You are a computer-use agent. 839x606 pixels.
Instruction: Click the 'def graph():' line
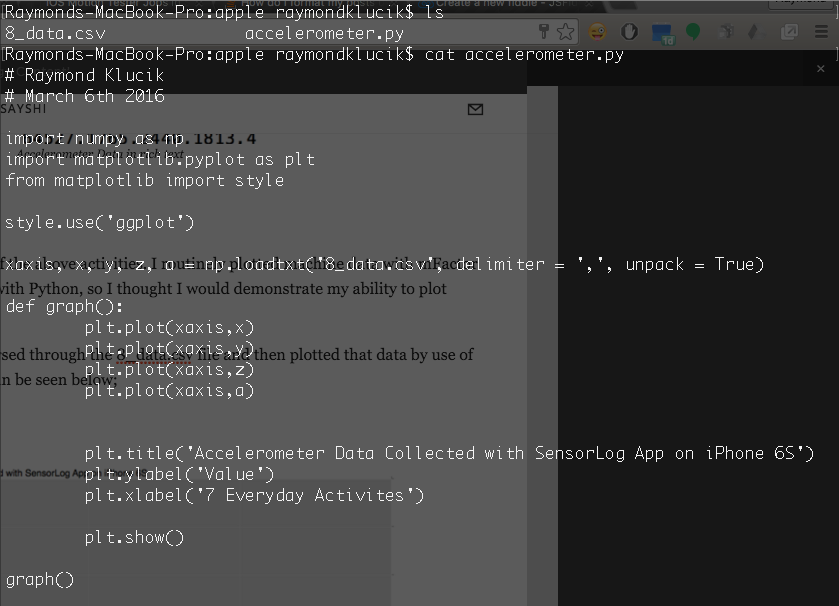coord(65,306)
